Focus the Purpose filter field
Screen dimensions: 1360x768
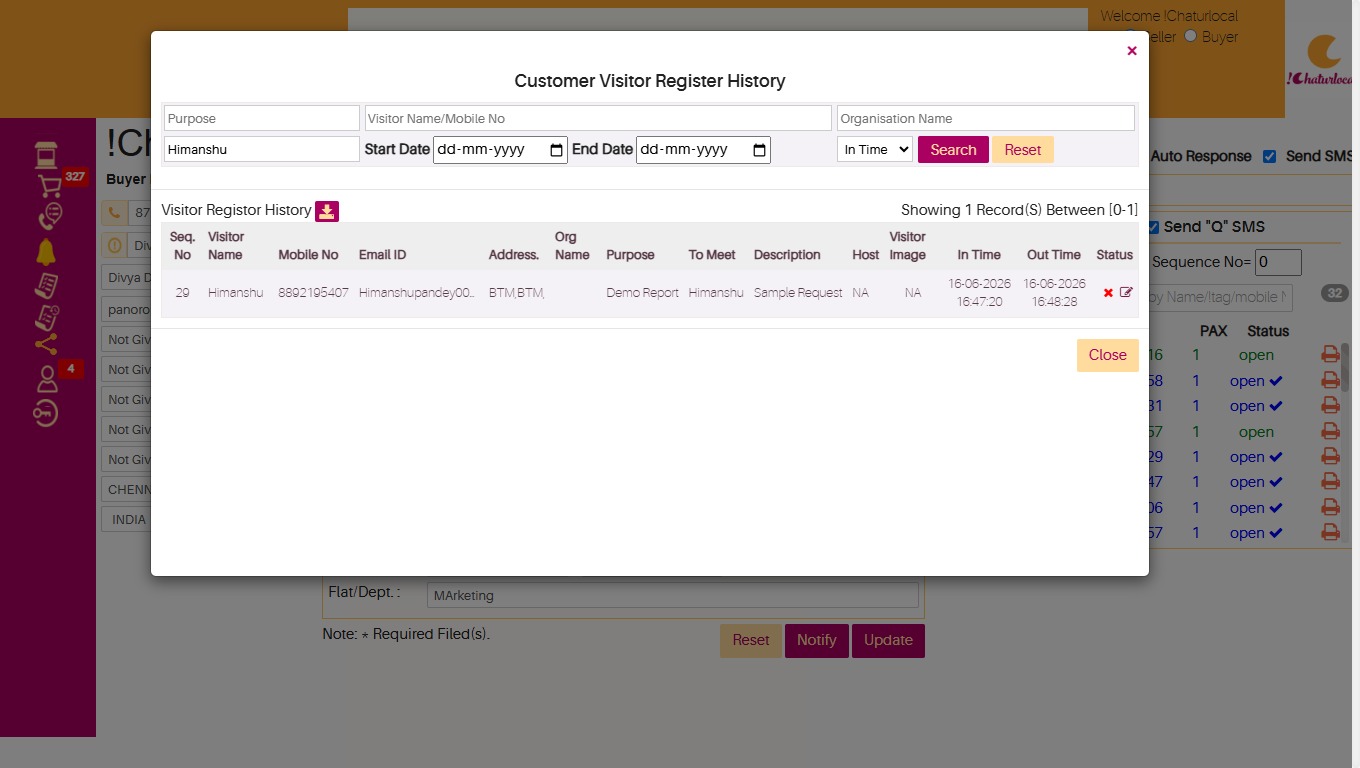pyautogui.click(x=262, y=118)
